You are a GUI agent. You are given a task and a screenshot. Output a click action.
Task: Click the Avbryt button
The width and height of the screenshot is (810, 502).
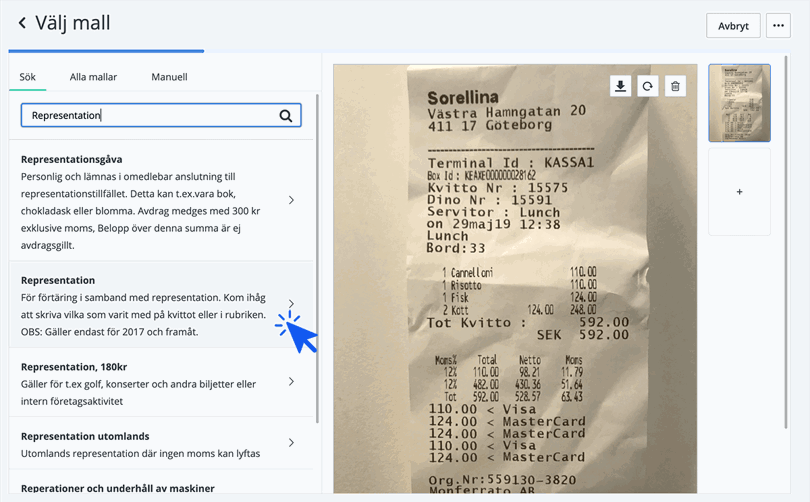(x=733, y=26)
